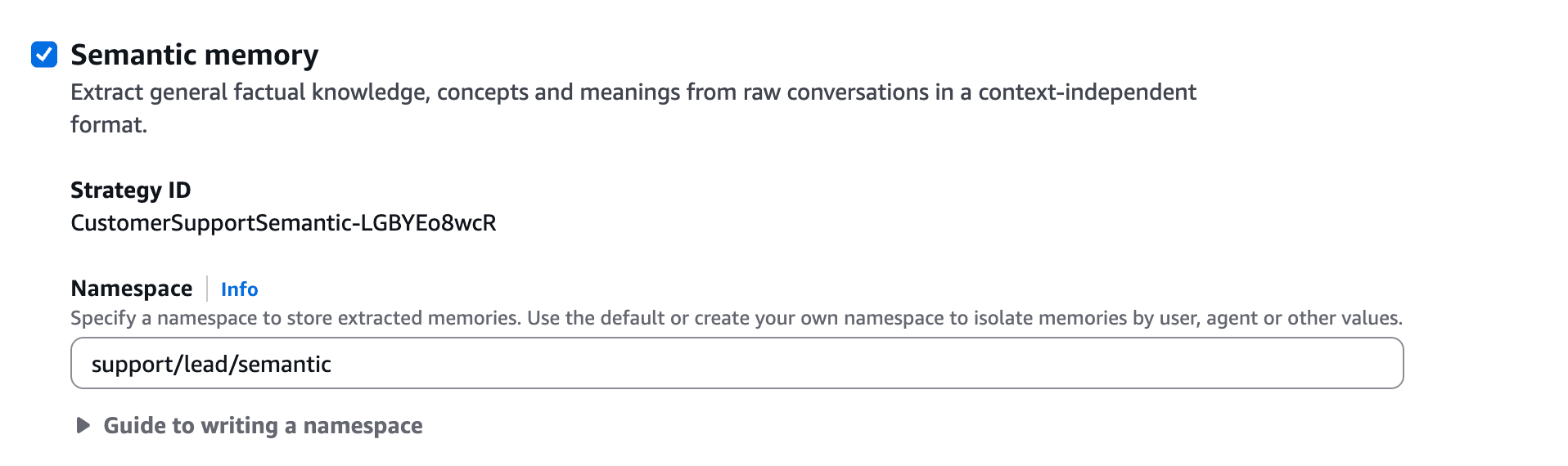Click 'Guide to writing a namespace' text
The width and height of the screenshot is (1568, 466).
[263, 425]
